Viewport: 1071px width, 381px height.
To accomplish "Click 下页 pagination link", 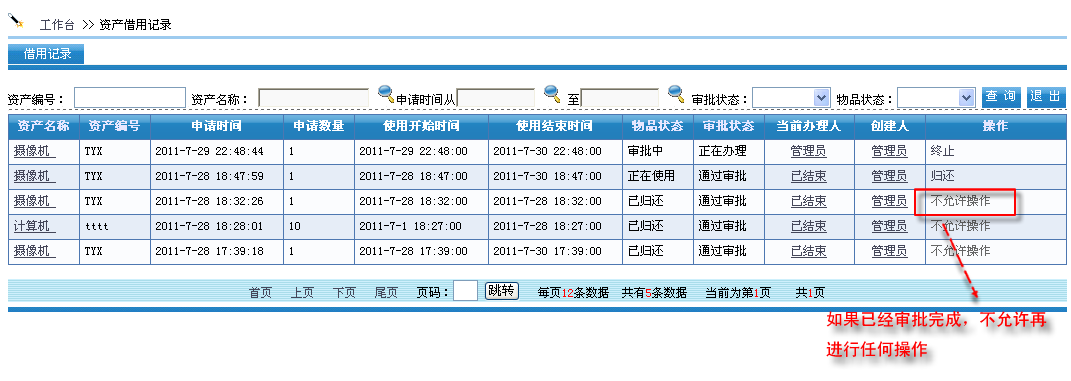I will click(x=344, y=293).
